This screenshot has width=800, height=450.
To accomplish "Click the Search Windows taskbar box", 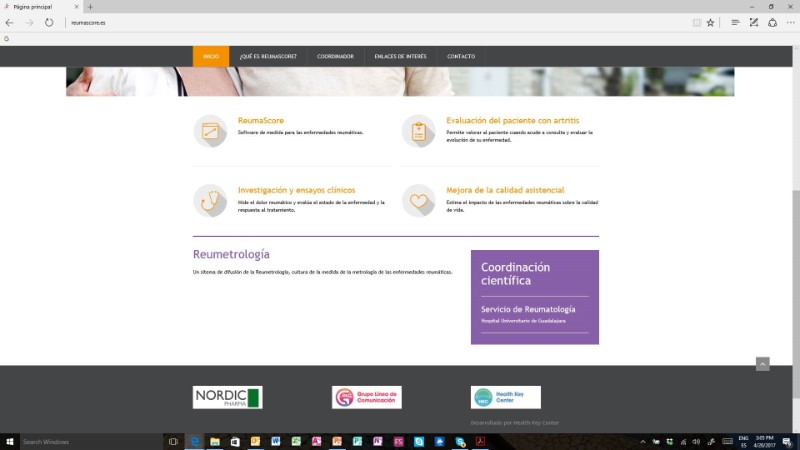I will tap(91, 442).
